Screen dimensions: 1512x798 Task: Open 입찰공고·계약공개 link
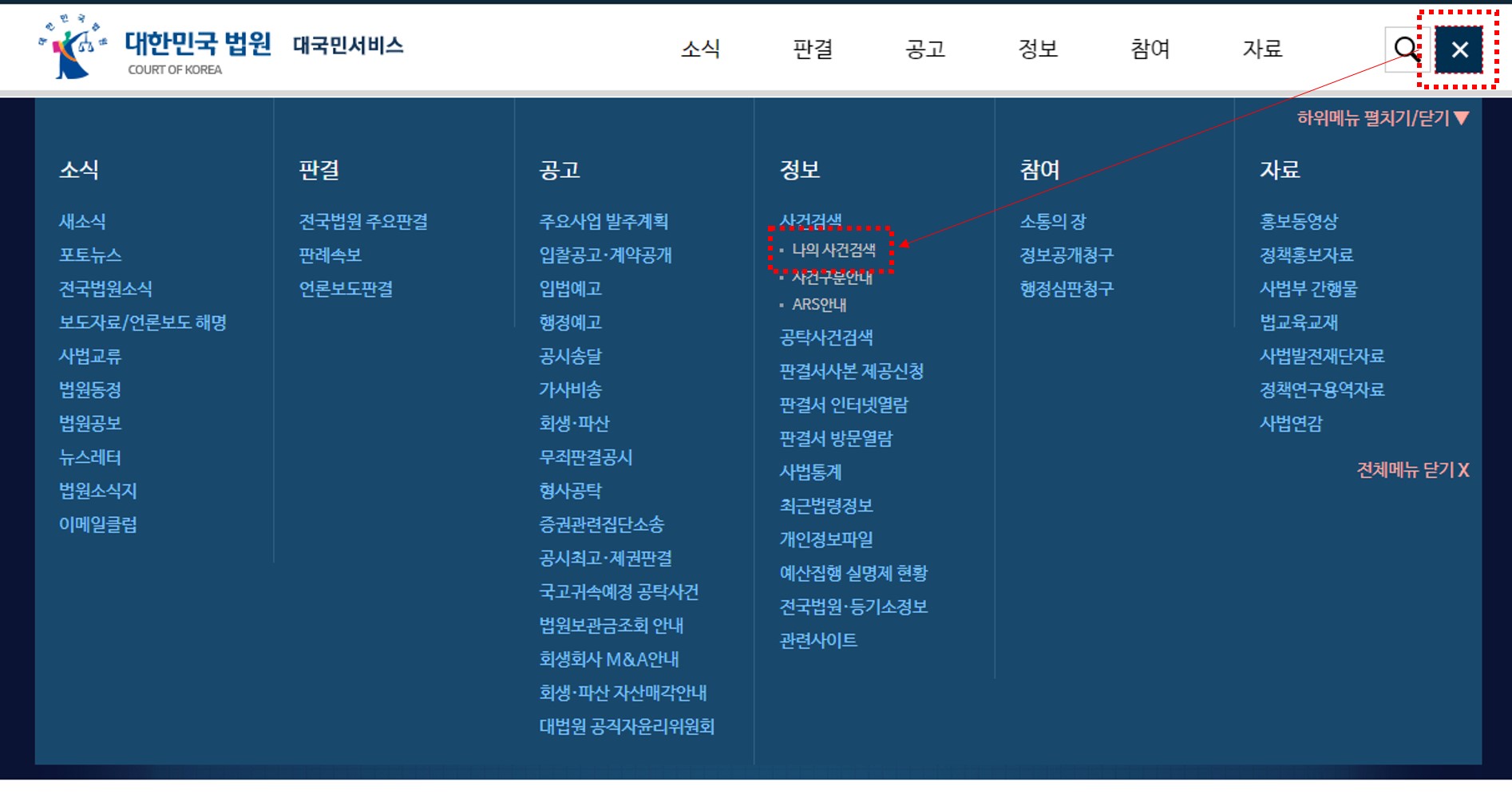605,255
